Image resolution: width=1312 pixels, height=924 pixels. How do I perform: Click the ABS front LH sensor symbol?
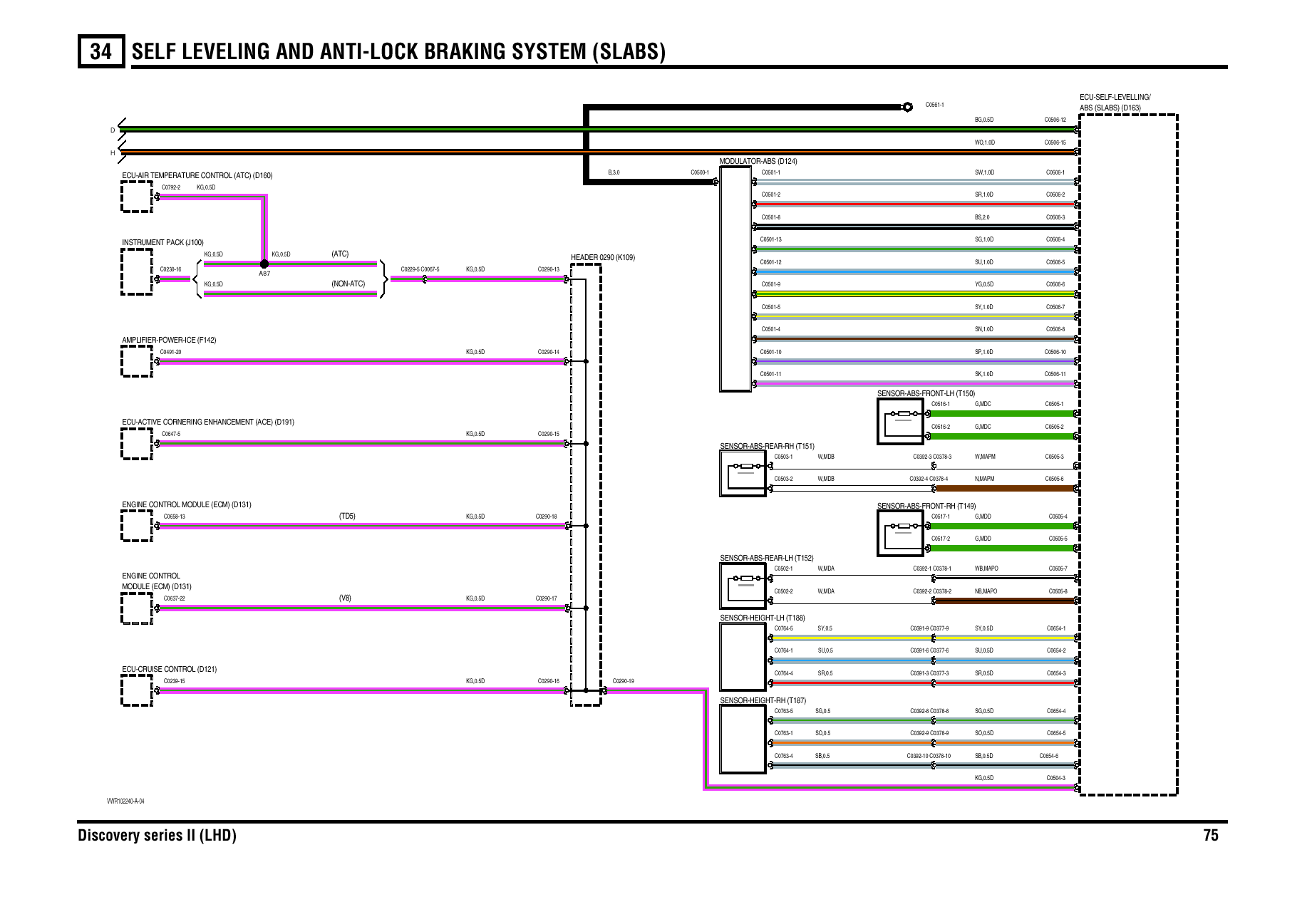[901, 420]
